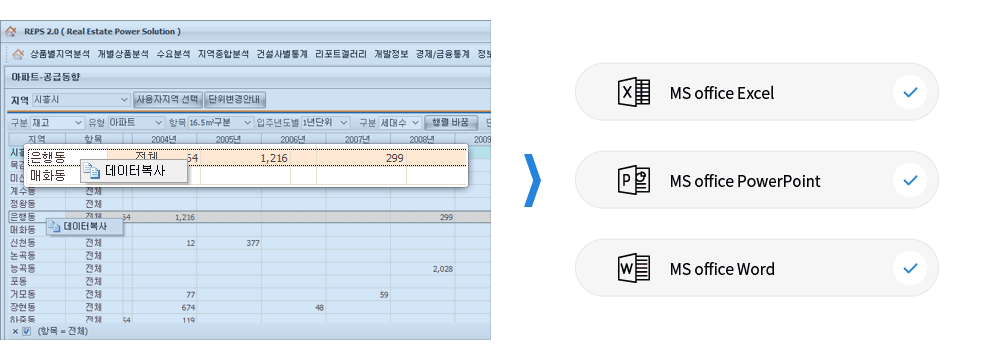Click 전체 in the 포동 row
Viewport: 983px width, 360px height.
click(93, 281)
